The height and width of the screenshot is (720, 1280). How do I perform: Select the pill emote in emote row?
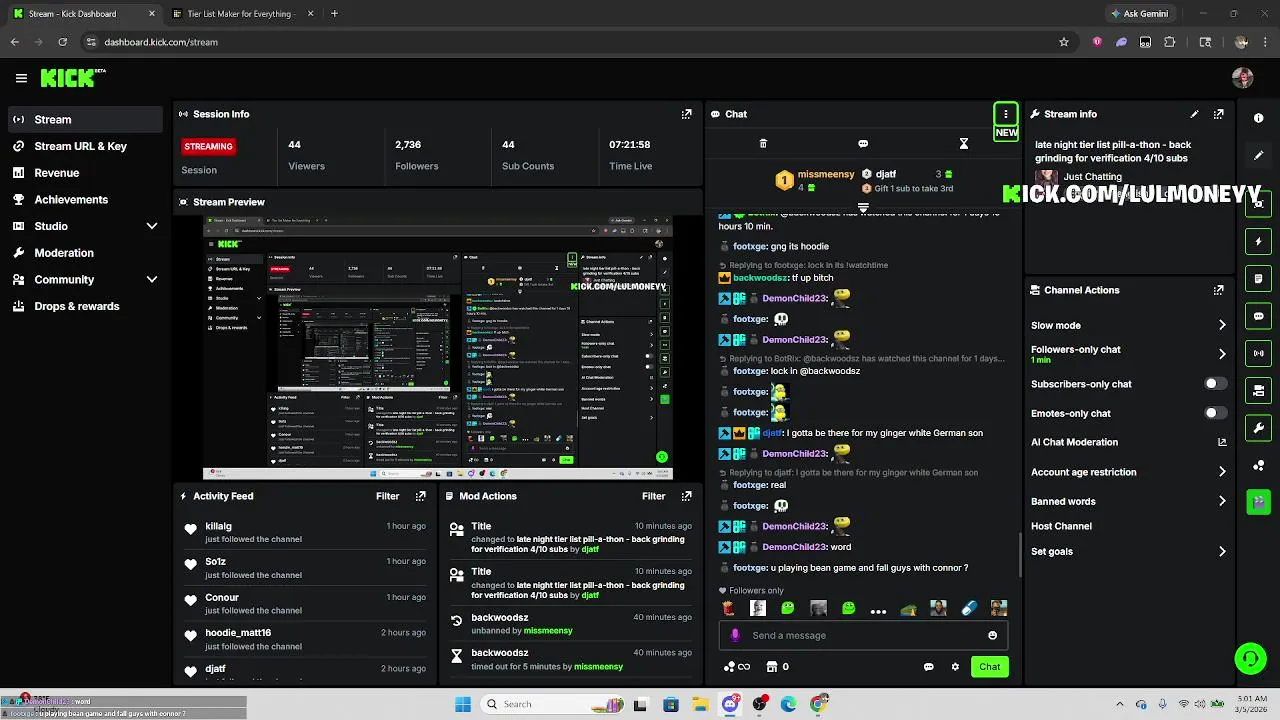[968, 608]
